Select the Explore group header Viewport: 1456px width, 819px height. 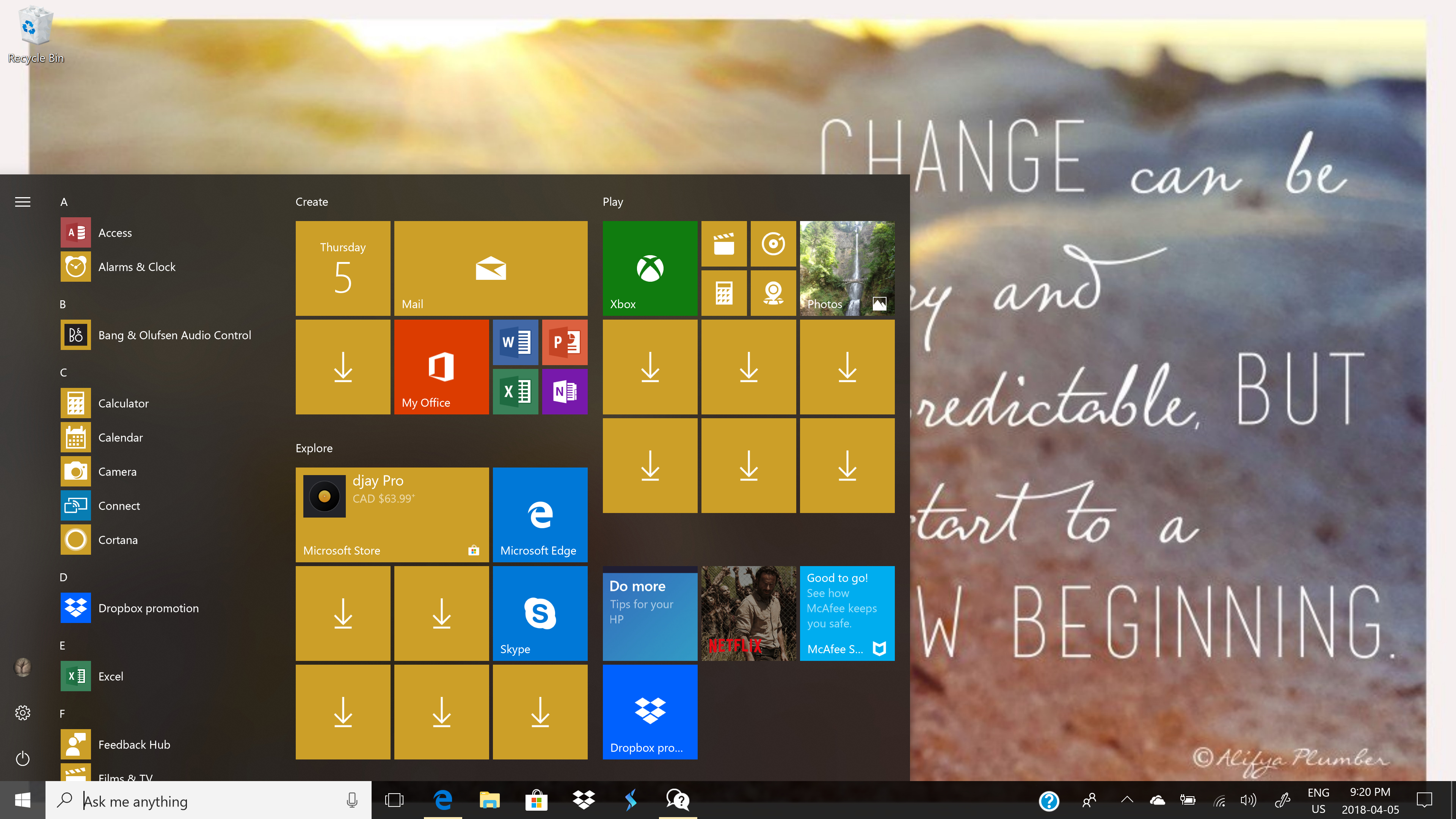pyautogui.click(x=314, y=448)
